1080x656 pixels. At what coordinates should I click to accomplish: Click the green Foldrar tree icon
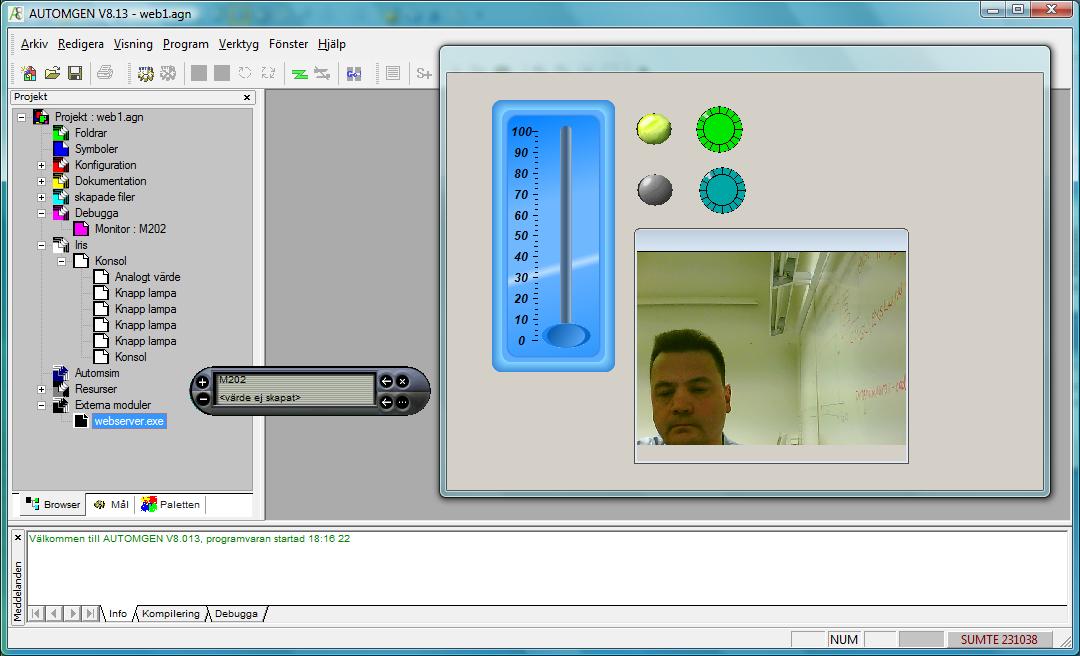point(61,133)
